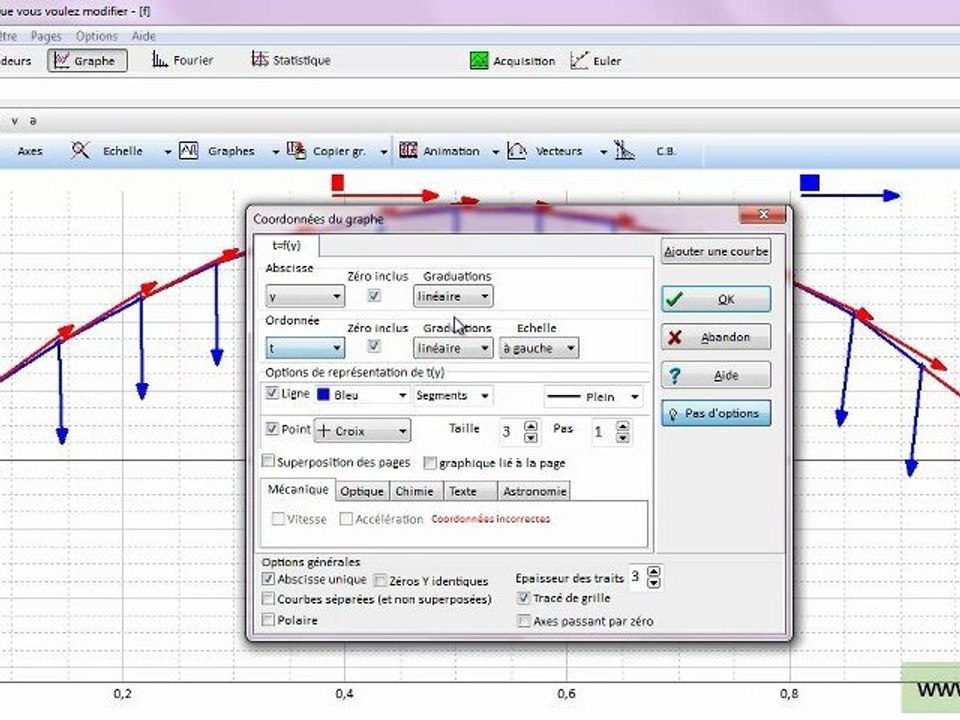Image resolution: width=960 pixels, height=720 pixels.
Task: Switch to the Optique tab
Action: point(362,491)
